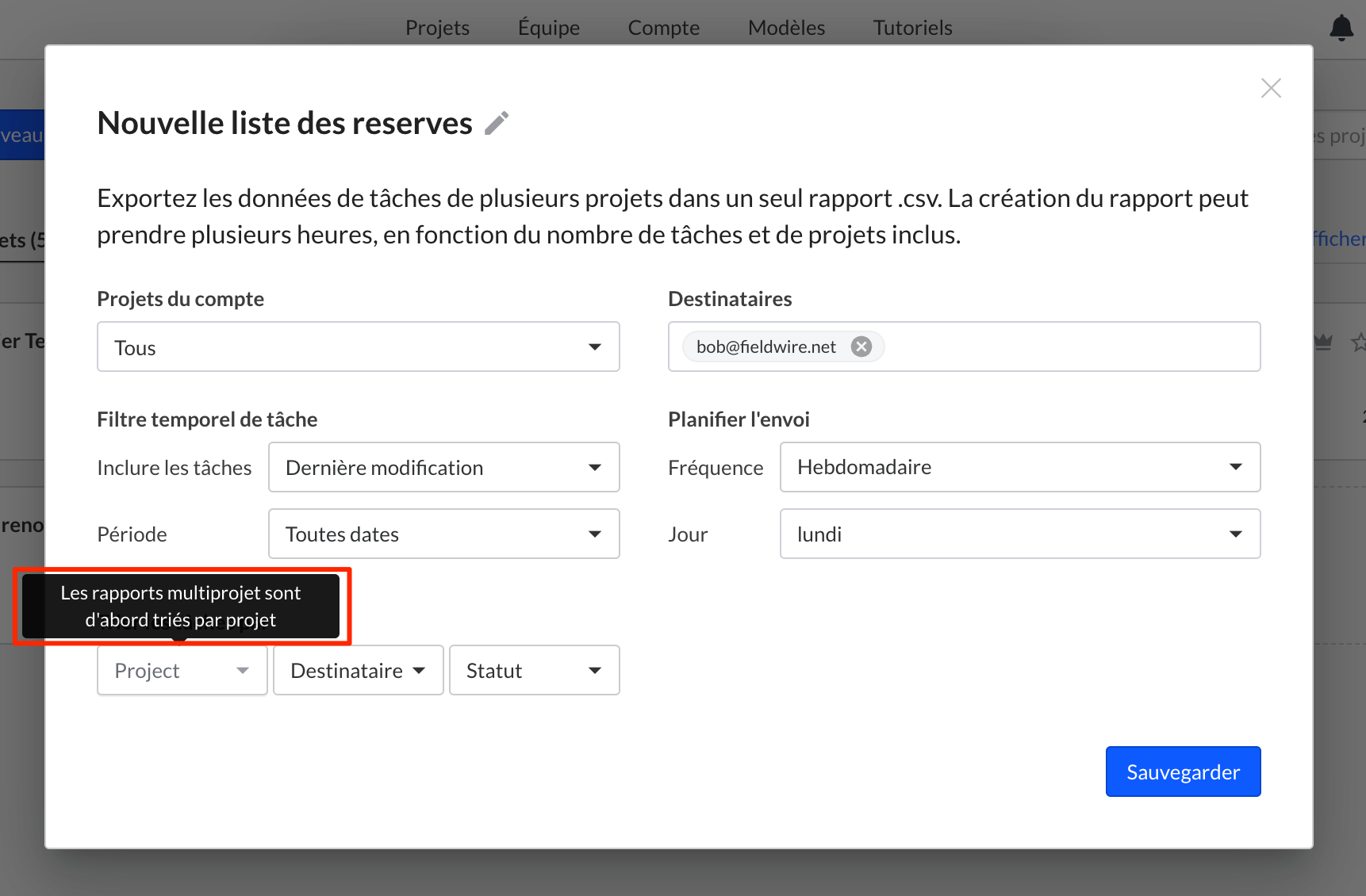Click the Sauvegarder button

coord(1184,772)
